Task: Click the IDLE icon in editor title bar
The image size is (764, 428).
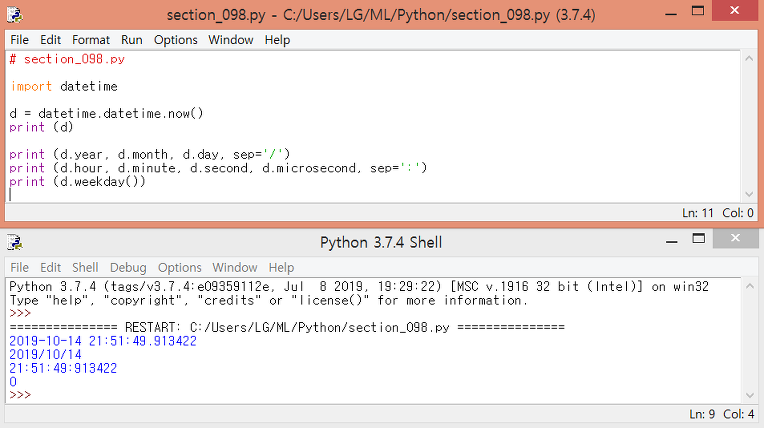Action: click(x=15, y=15)
